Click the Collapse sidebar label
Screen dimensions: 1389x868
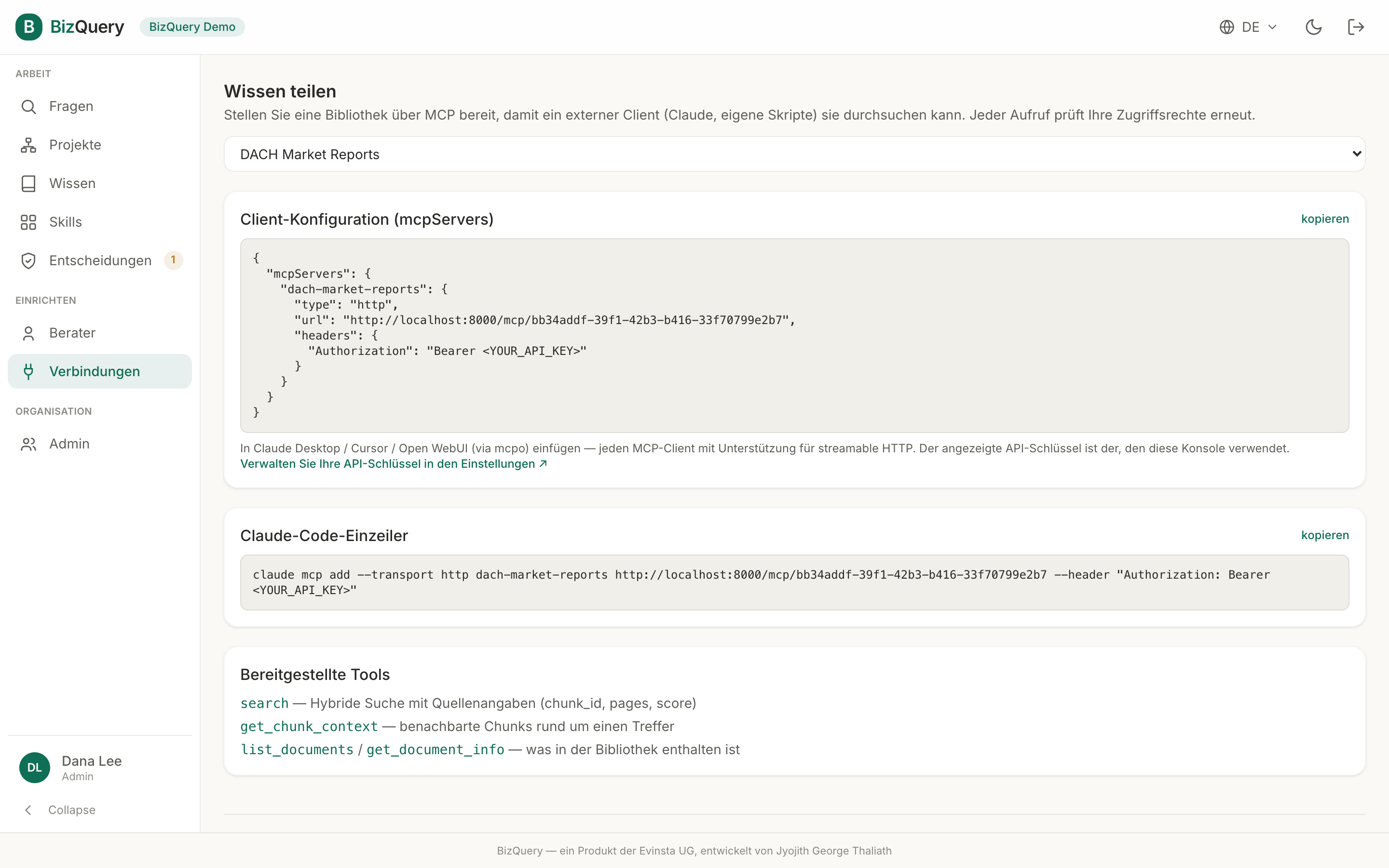coord(72,810)
